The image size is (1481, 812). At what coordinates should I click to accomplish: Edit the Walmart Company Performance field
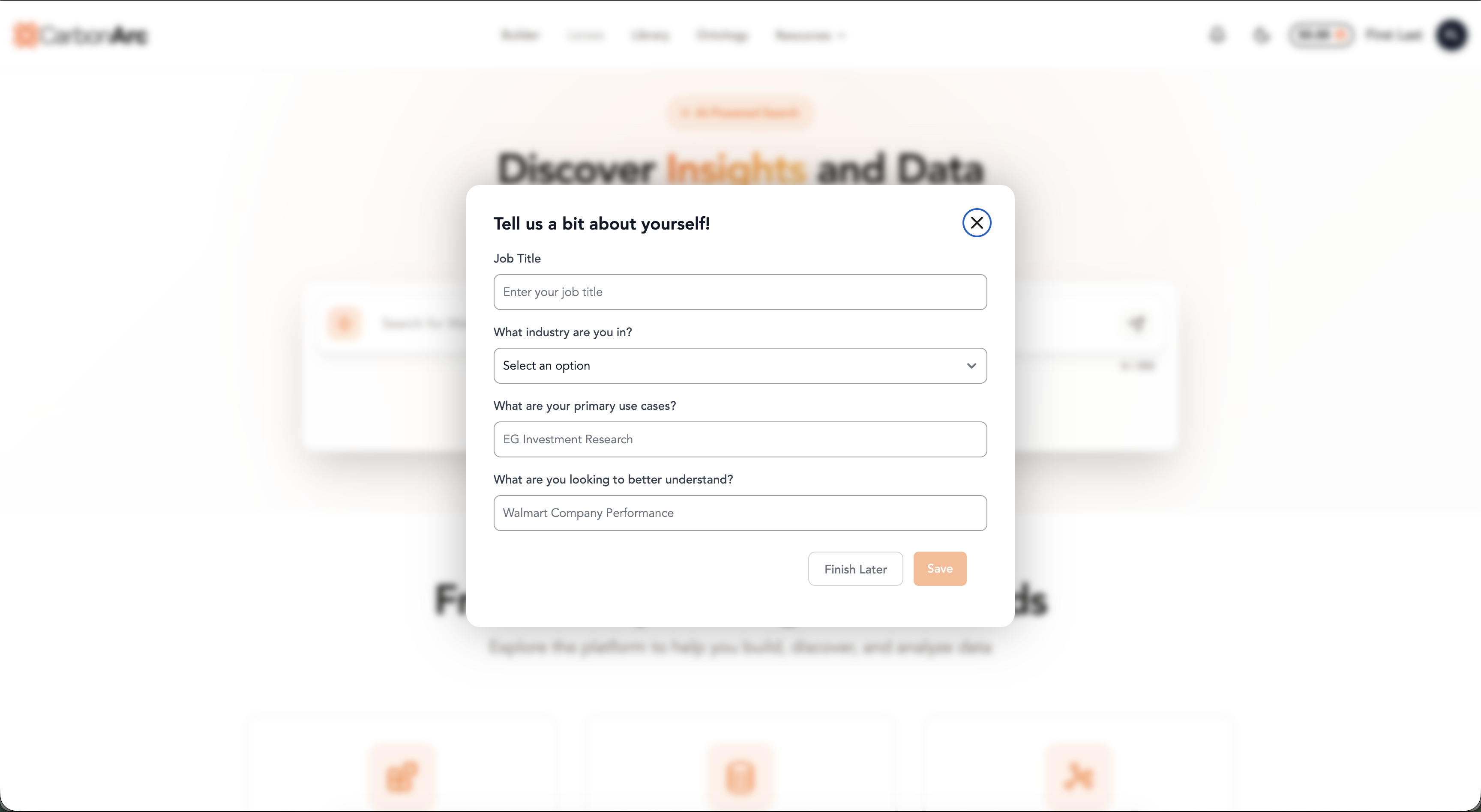click(740, 513)
